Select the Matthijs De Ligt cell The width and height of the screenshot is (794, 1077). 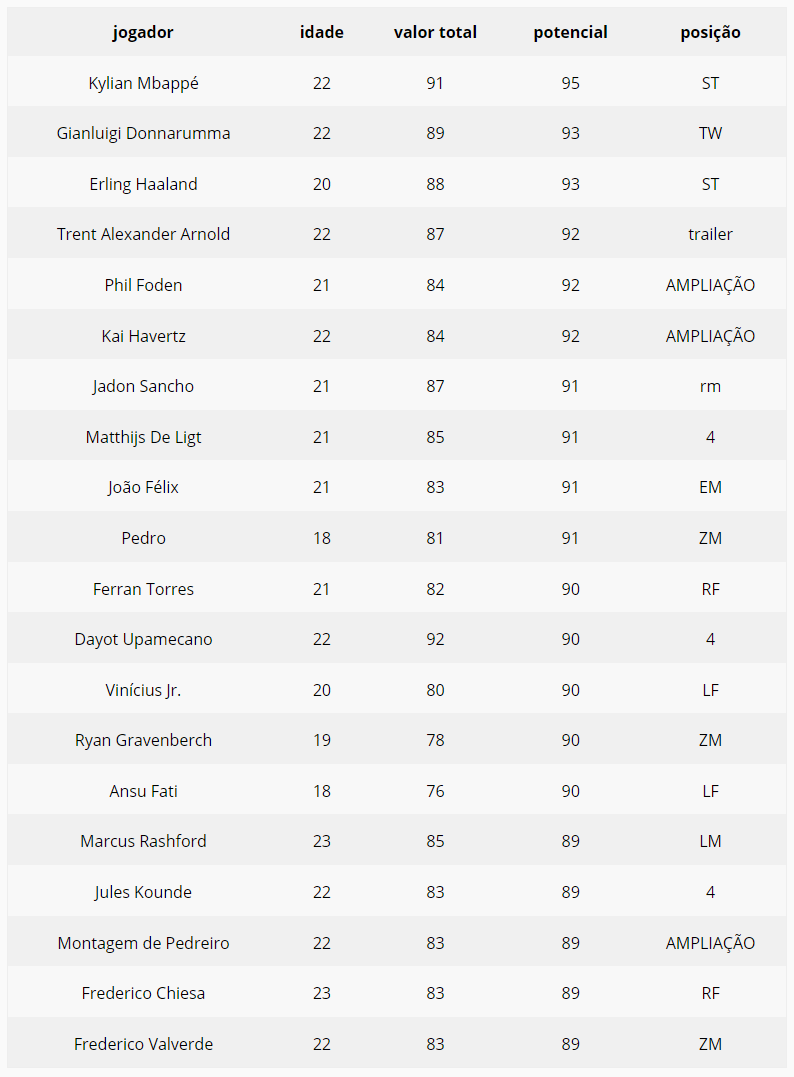(143, 437)
